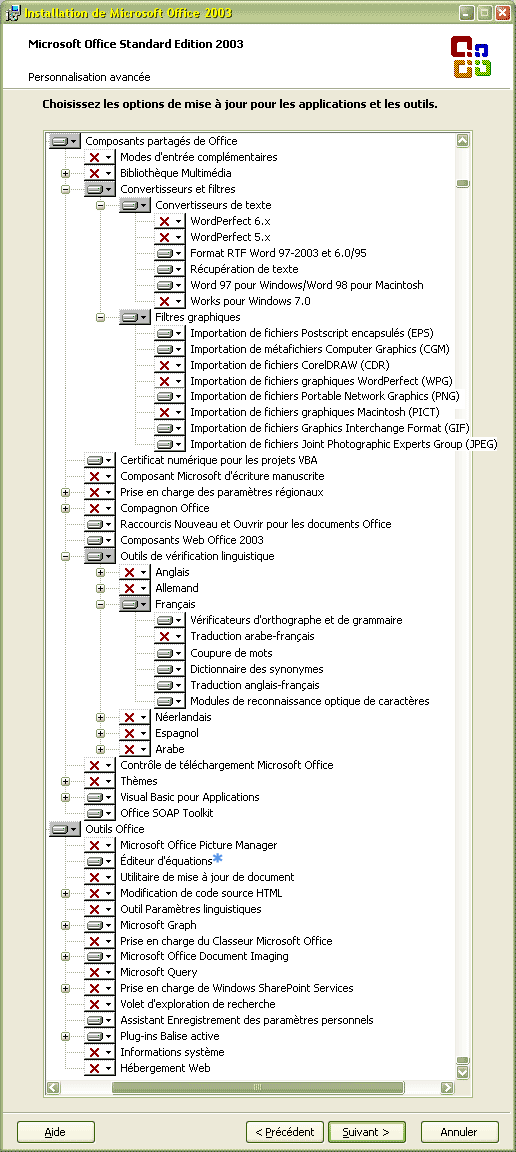Click red X icon for Anglais
The width and height of the screenshot is (516, 1152).
click(x=129, y=572)
